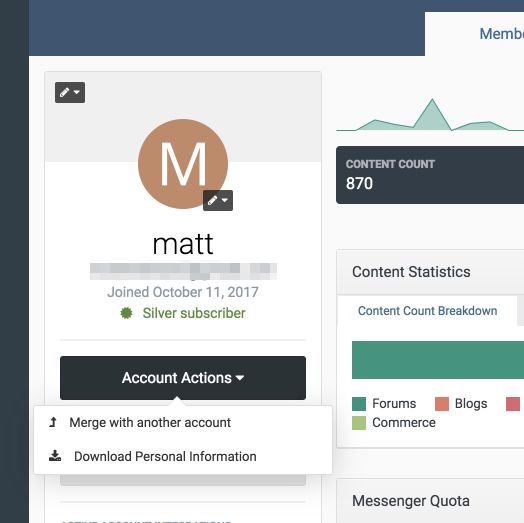Select Merge with another account
The height and width of the screenshot is (523, 524).
pyautogui.click(x=150, y=423)
